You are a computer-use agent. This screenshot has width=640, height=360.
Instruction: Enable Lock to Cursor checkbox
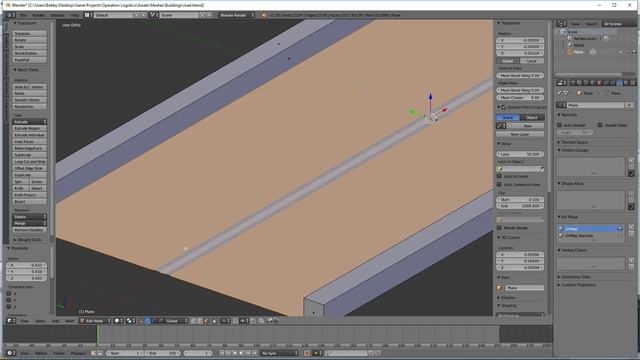pyautogui.click(x=499, y=176)
